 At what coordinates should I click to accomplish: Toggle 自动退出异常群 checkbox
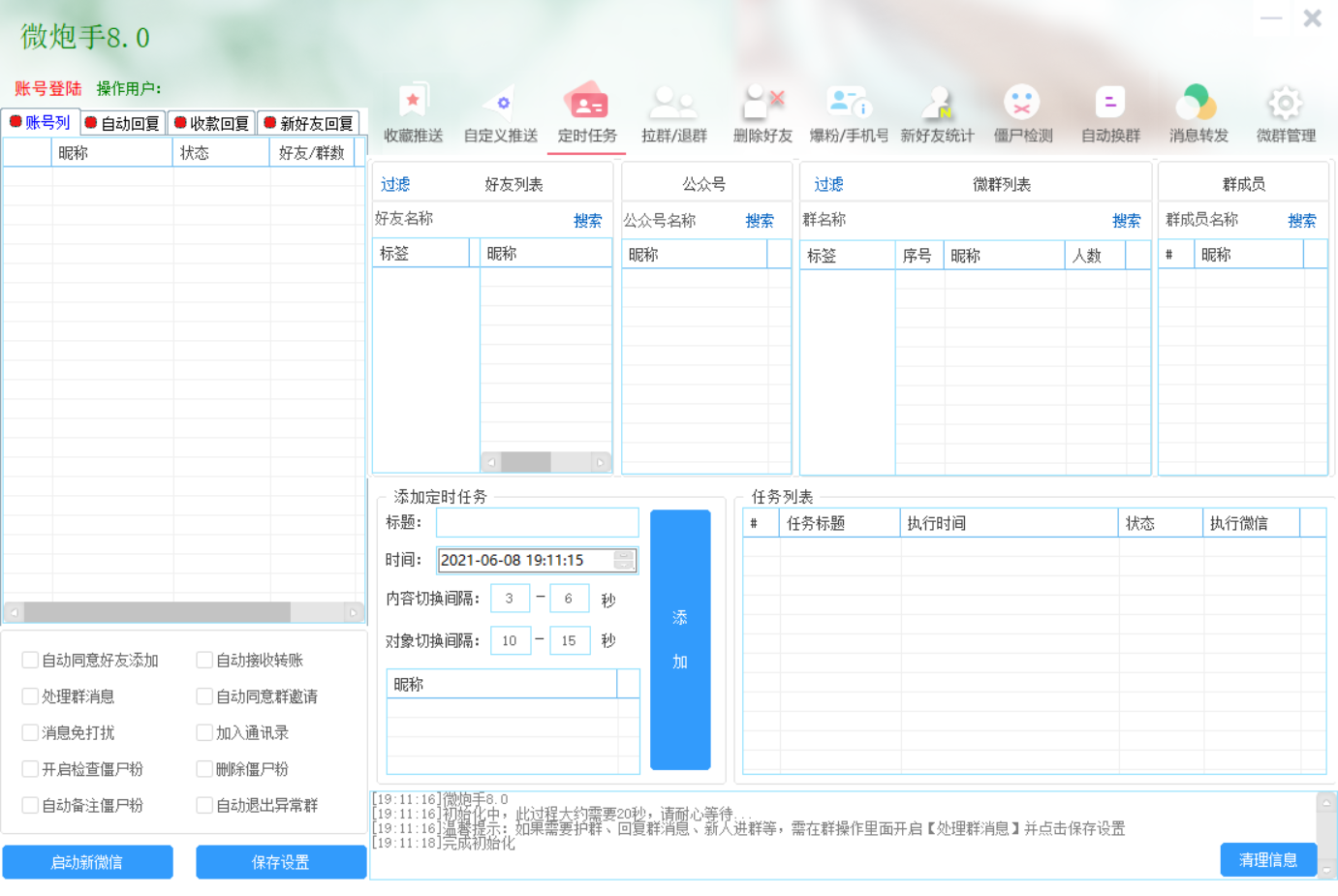pos(204,805)
